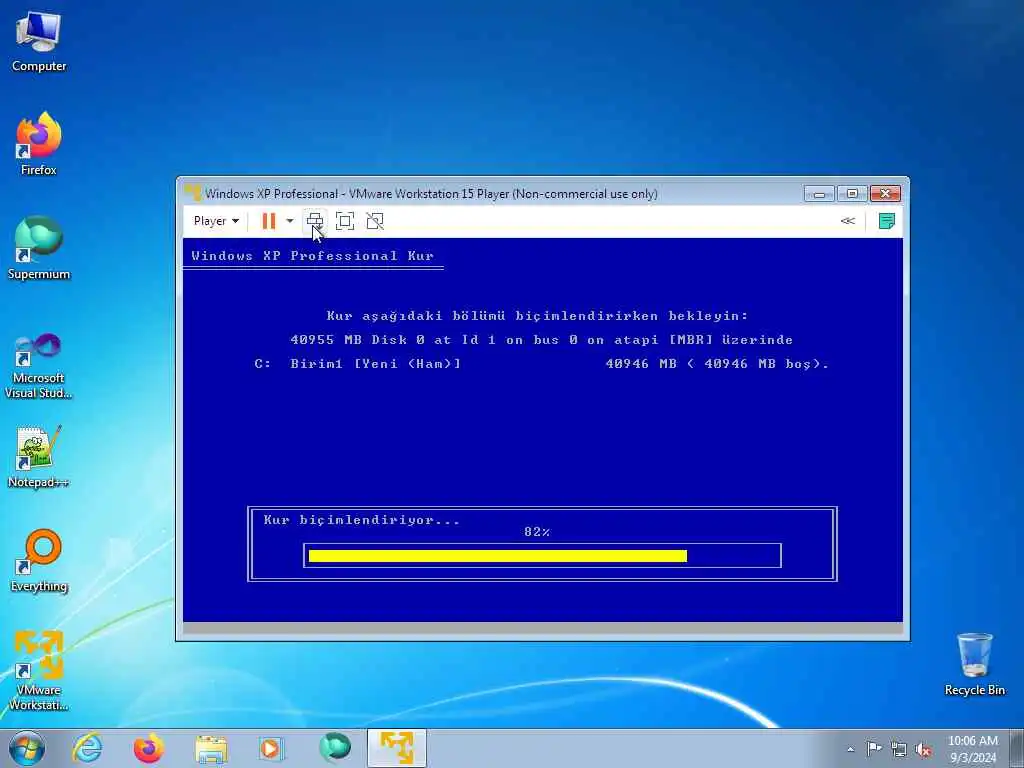The image size is (1024, 768).
Task: Minimize the VMware Player window
Action: click(x=819, y=194)
